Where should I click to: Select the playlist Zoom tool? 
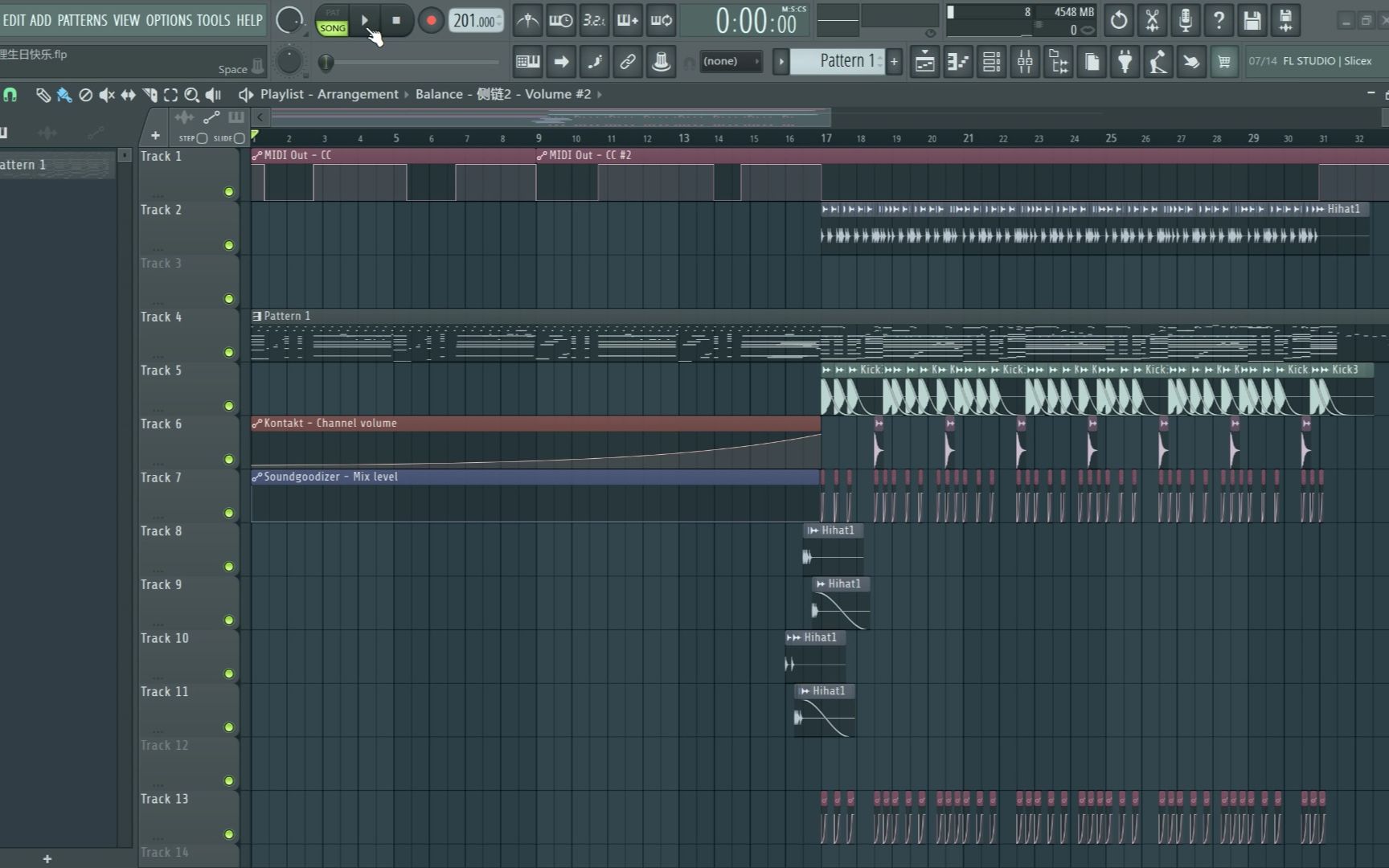tap(191, 95)
